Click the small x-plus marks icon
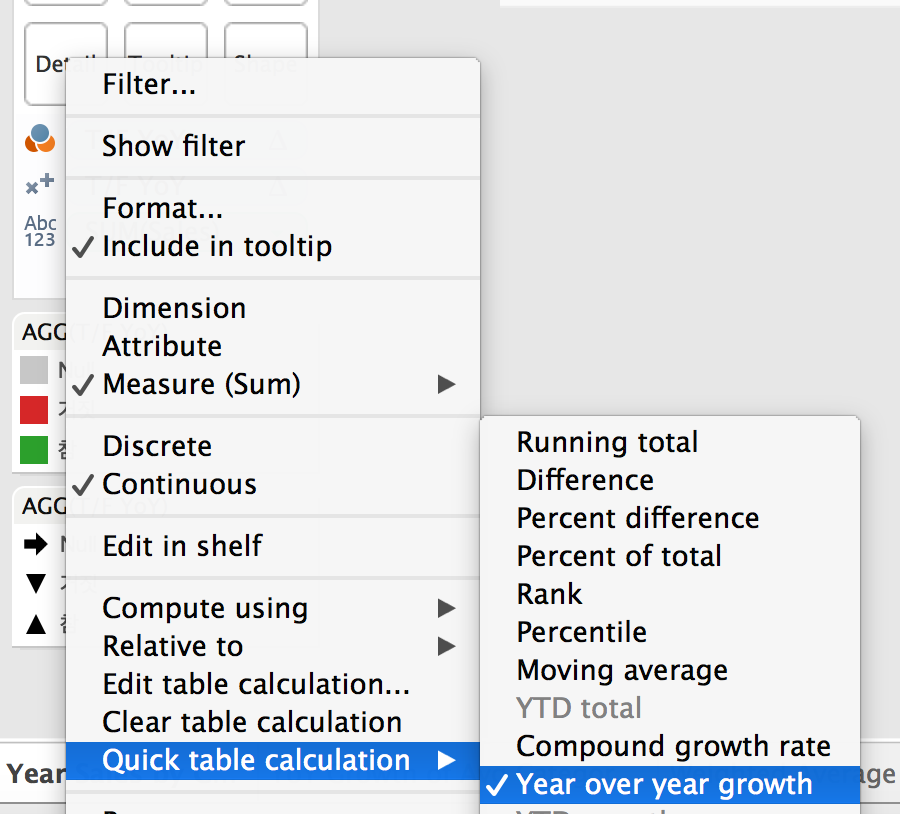900x814 pixels. 40,184
